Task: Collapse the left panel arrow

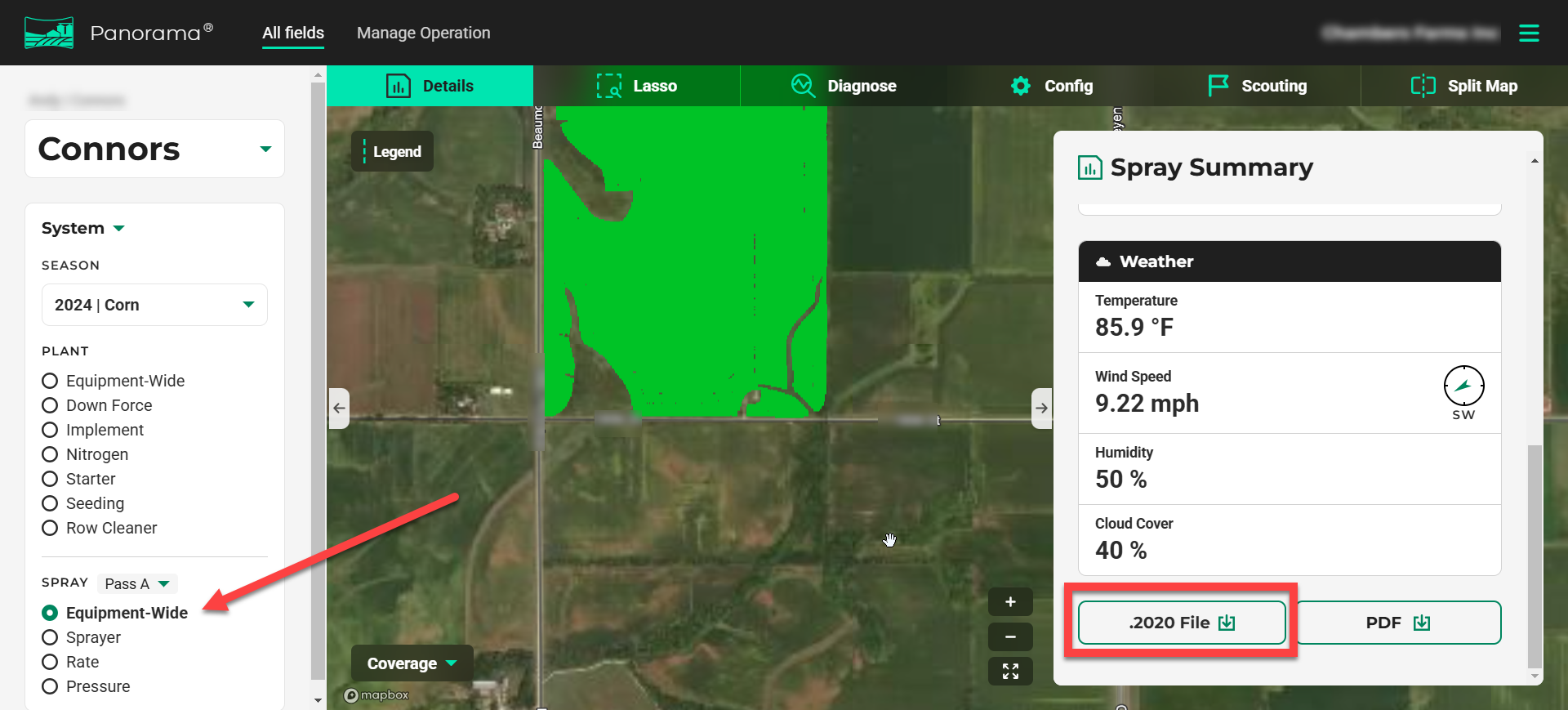Action: pyautogui.click(x=339, y=408)
